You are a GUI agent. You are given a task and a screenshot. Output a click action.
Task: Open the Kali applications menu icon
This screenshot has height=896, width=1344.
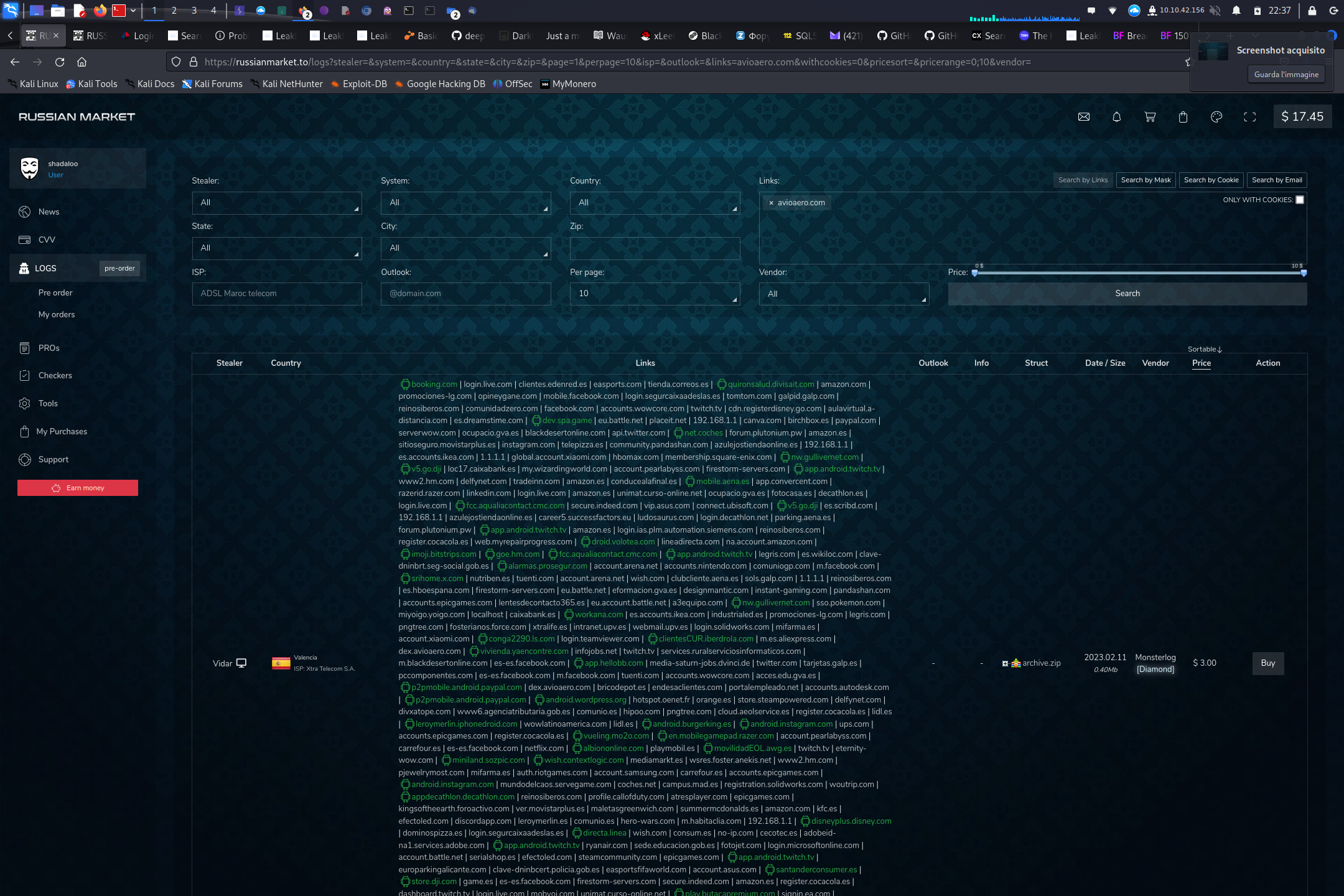[x=11, y=11]
